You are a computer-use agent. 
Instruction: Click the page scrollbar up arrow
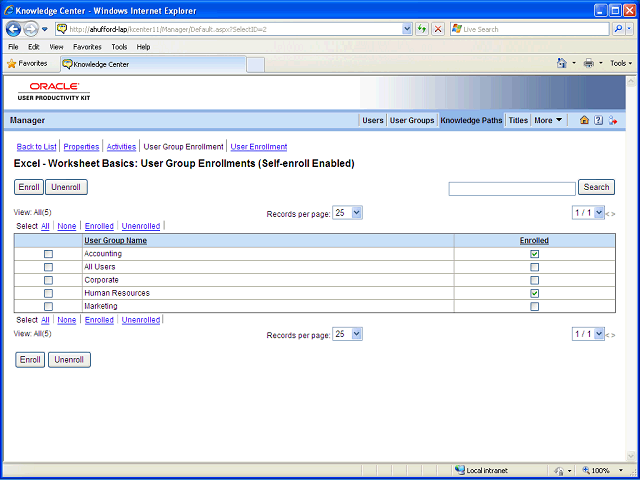pos(631,81)
